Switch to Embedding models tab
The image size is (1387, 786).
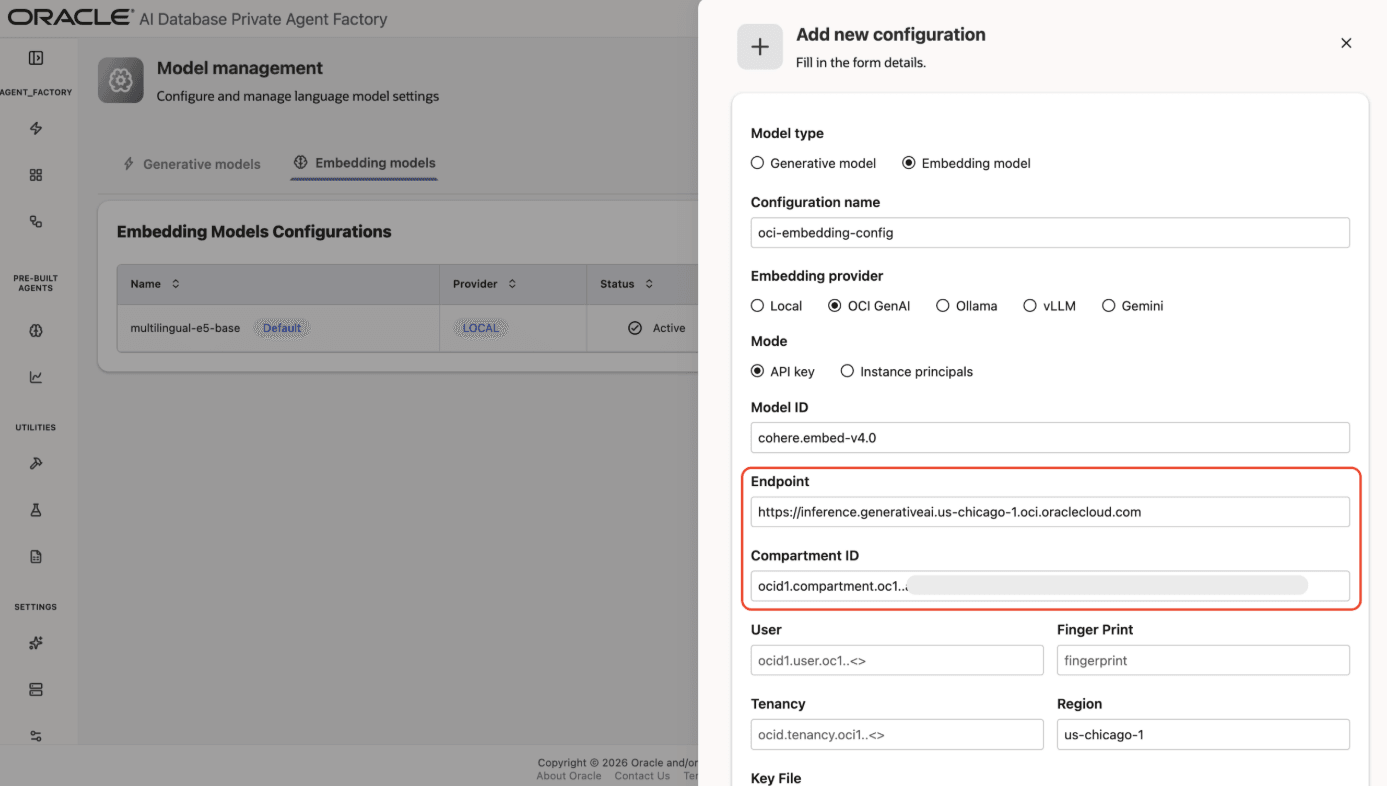365,163
